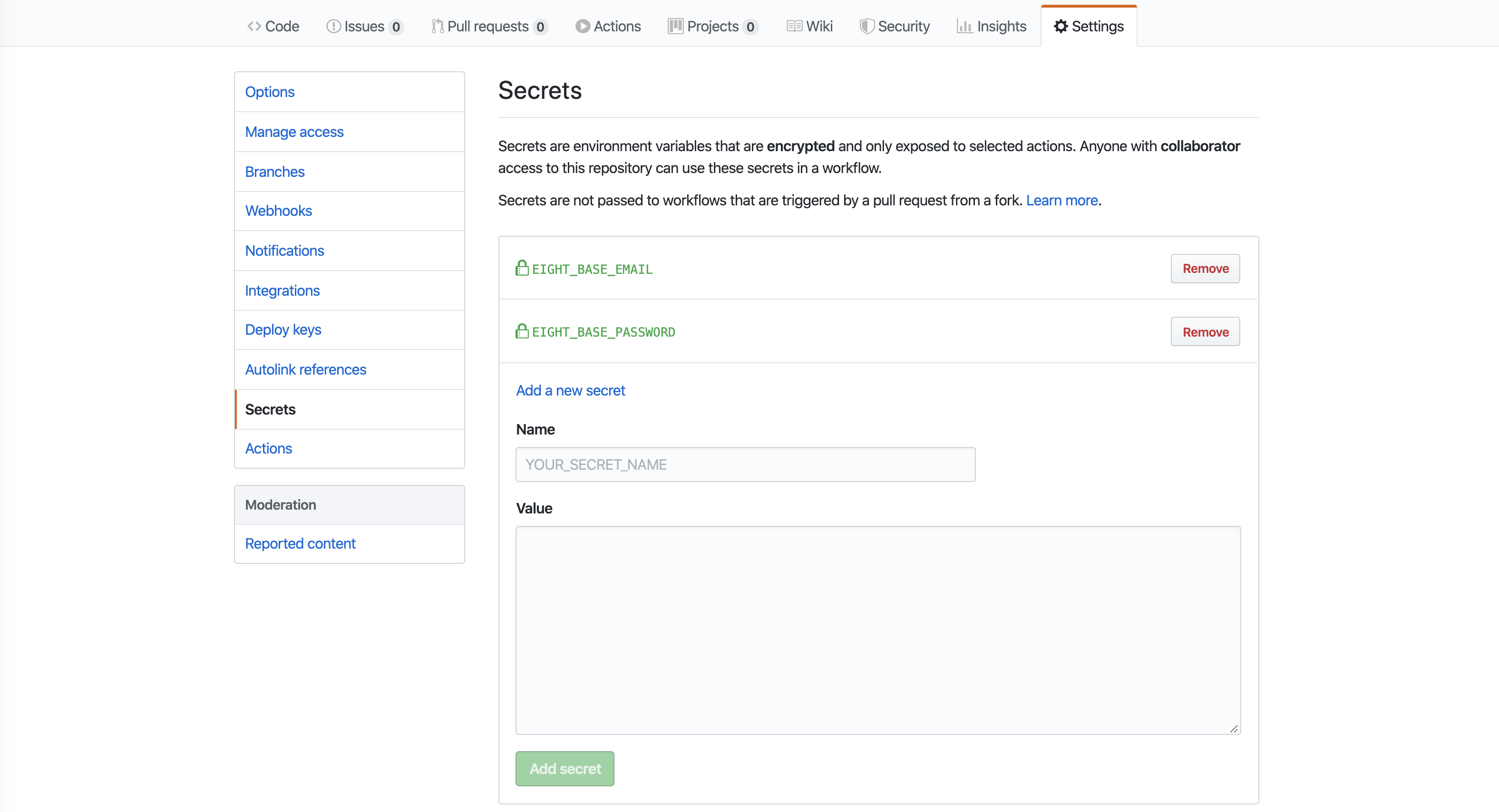1499x812 pixels.
Task: Select the Issues exclamation icon
Action: coord(333,26)
